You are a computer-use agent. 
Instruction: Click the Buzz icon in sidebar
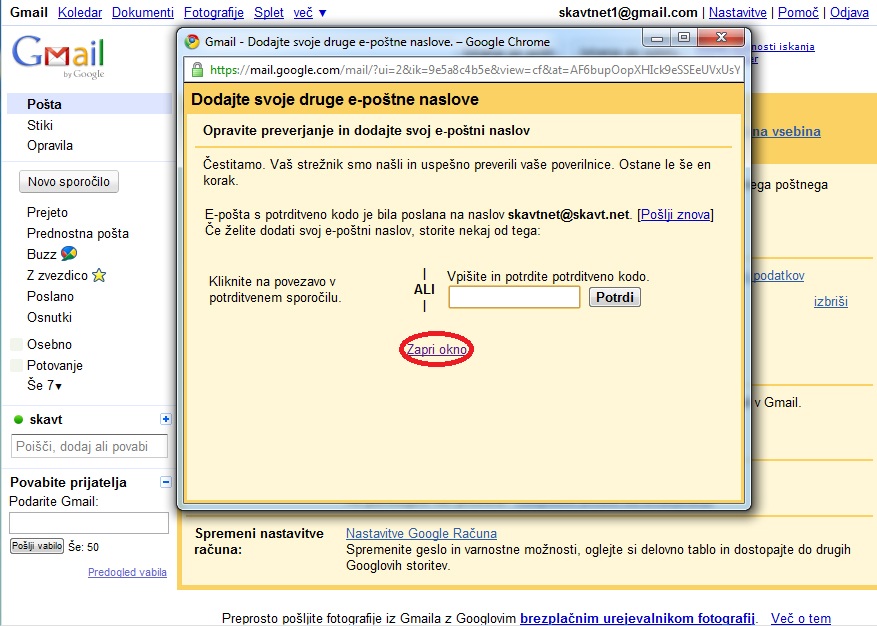coord(69,253)
